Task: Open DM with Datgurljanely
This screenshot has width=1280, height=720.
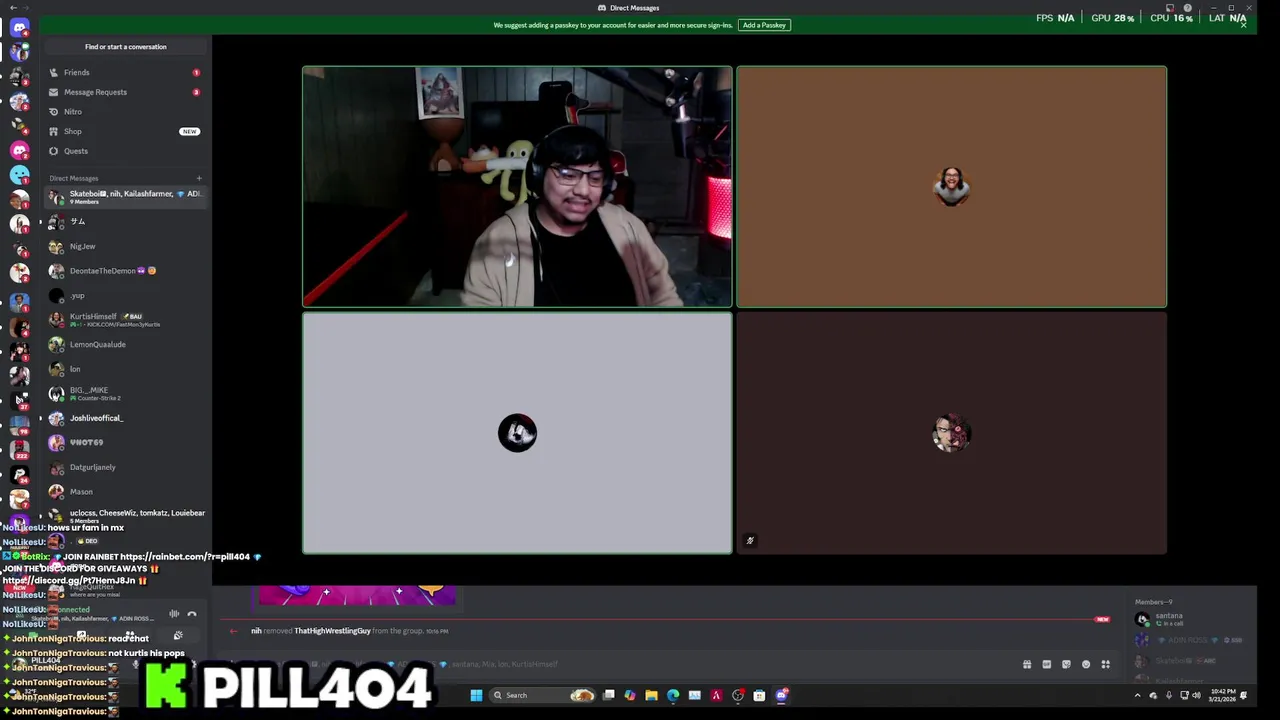Action: tap(125, 467)
